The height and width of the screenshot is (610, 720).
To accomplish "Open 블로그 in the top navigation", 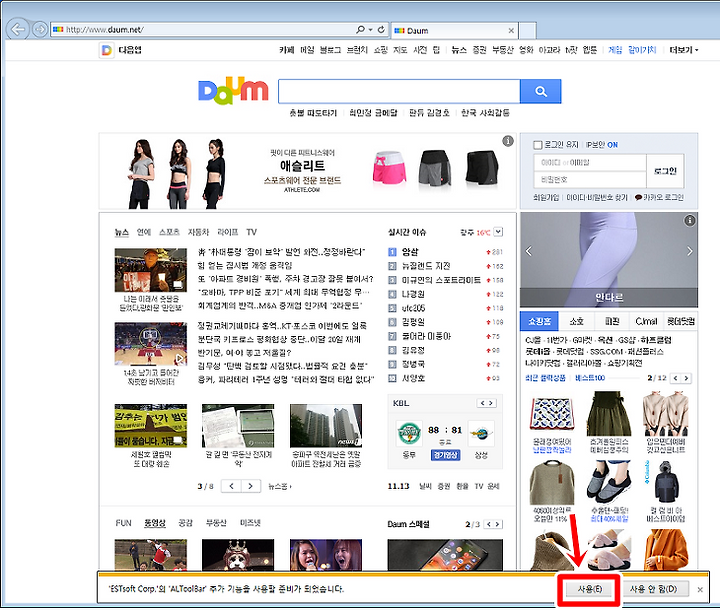I will click(x=330, y=50).
